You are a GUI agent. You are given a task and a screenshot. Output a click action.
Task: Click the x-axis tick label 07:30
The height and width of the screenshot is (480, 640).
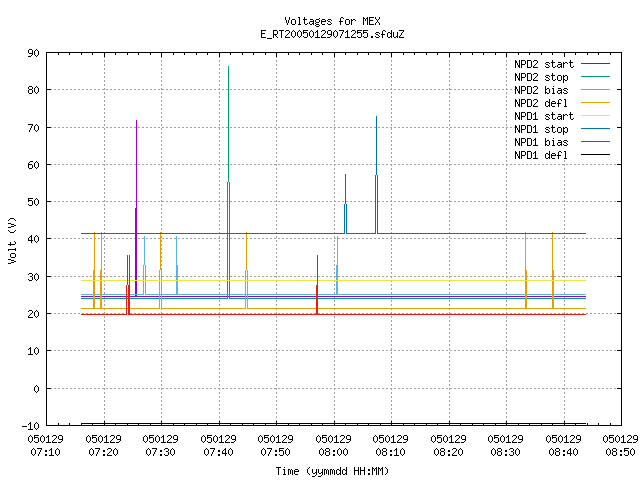click(x=160, y=452)
